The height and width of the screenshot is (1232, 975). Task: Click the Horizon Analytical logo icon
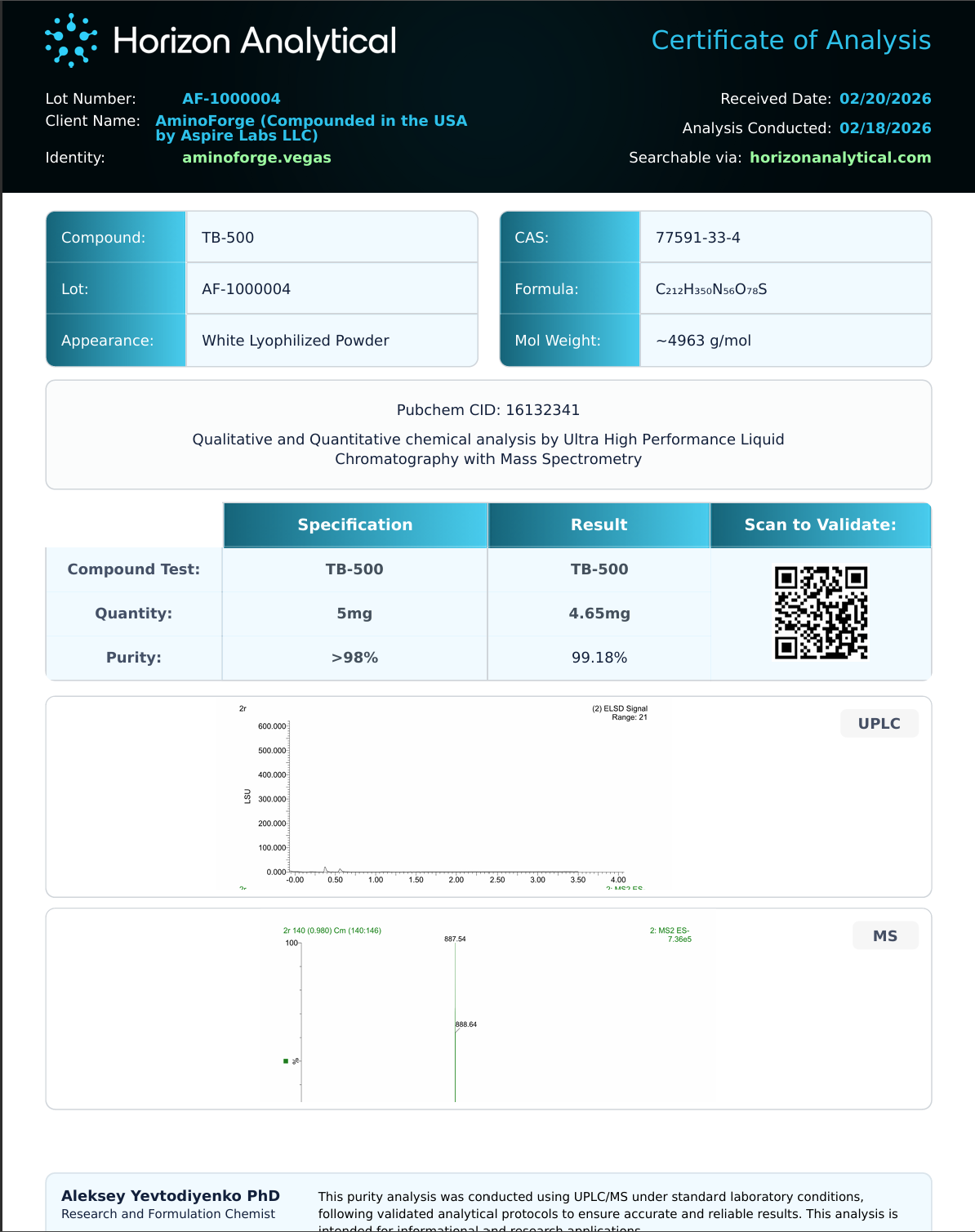point(71,40)
